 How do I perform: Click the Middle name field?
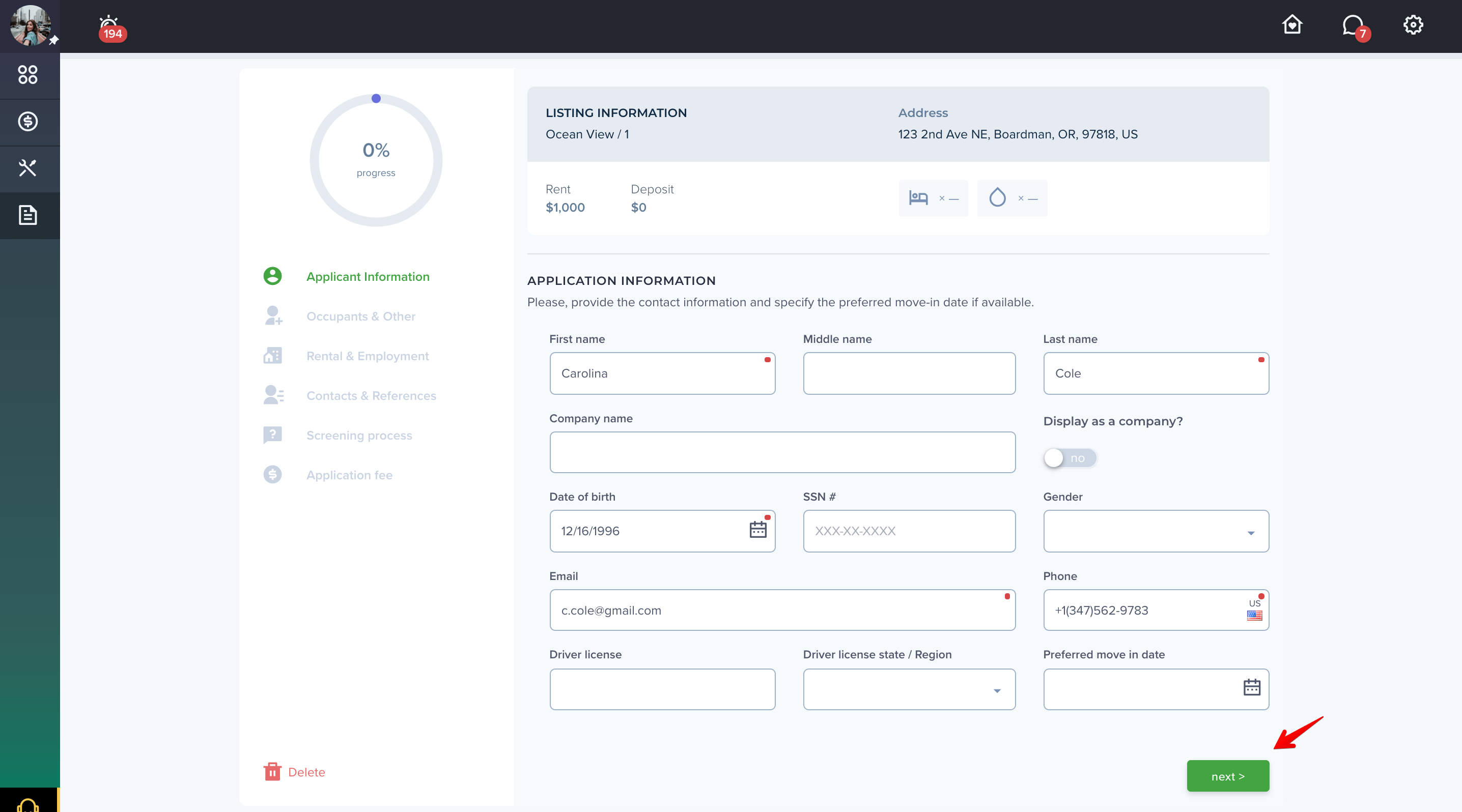[x=909, y=373]
